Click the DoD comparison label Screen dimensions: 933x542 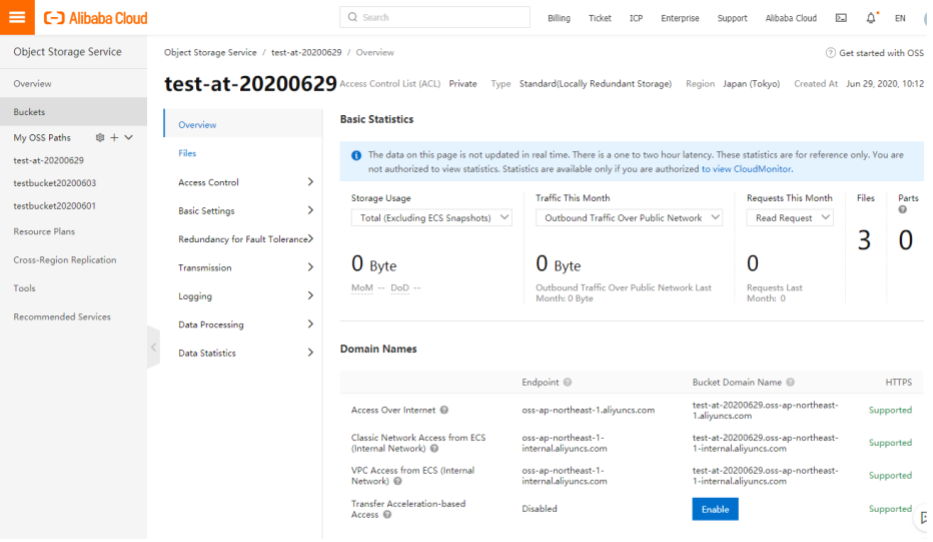coord(400,288)
